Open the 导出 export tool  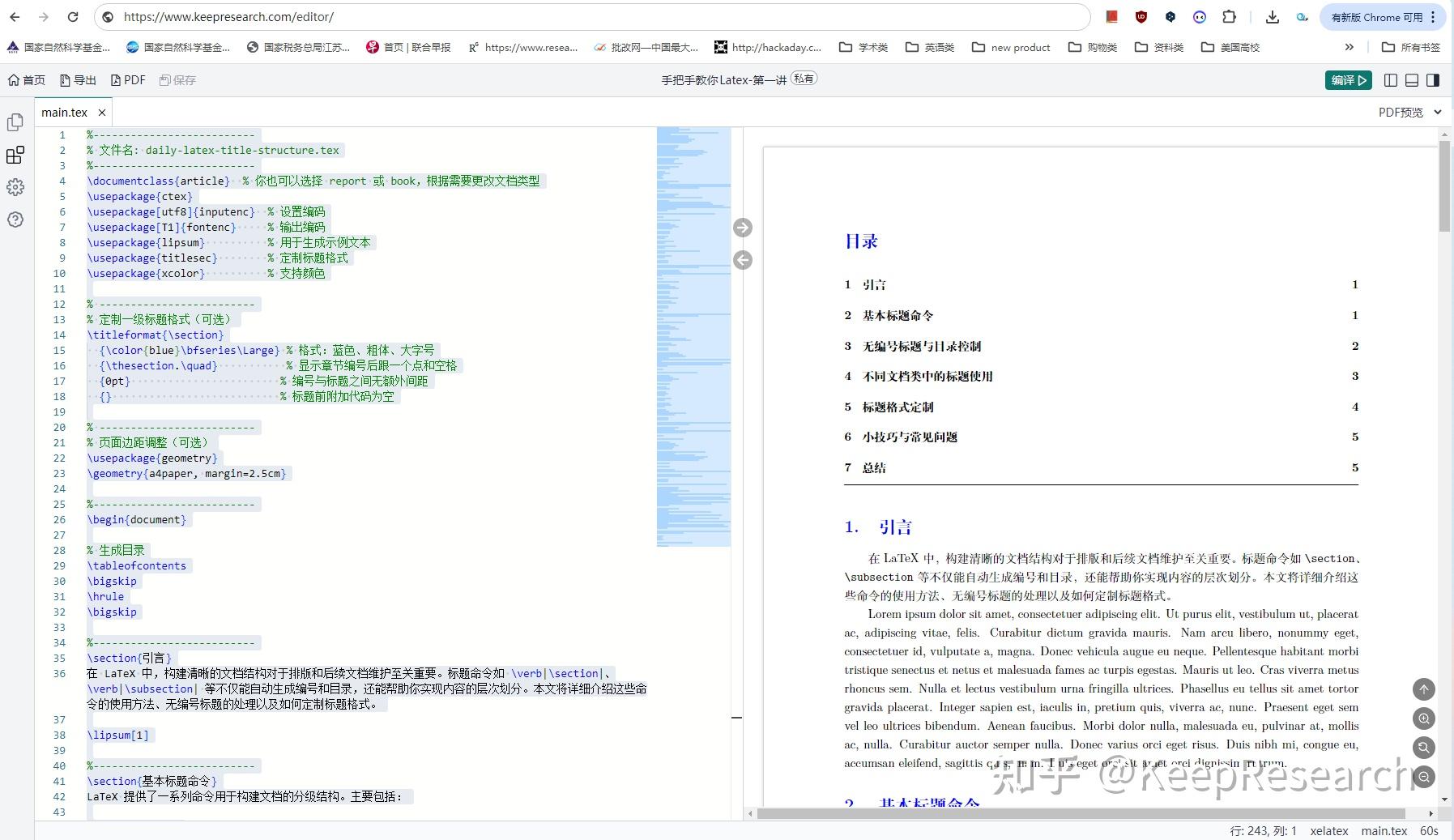tap(79, 79)
